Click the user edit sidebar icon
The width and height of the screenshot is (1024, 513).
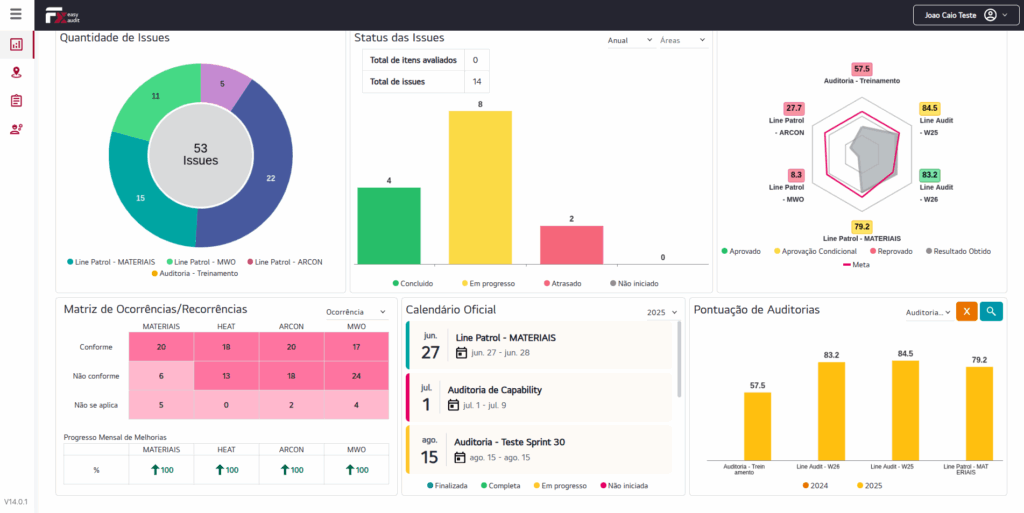pyautogui.click(x=16, y=129)
